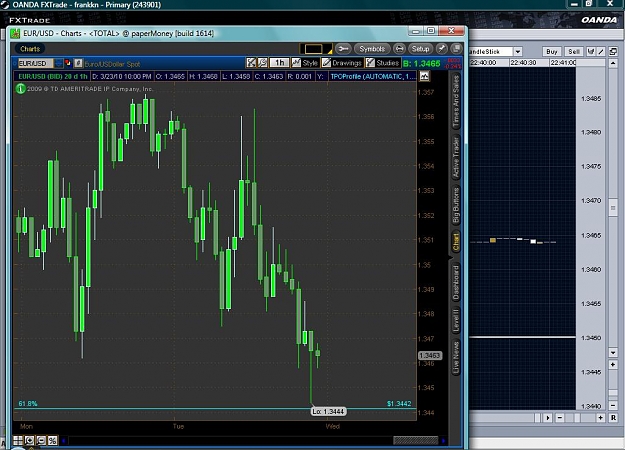
Task: Click the detach chart icon in OANDA window
Action: 613,51
